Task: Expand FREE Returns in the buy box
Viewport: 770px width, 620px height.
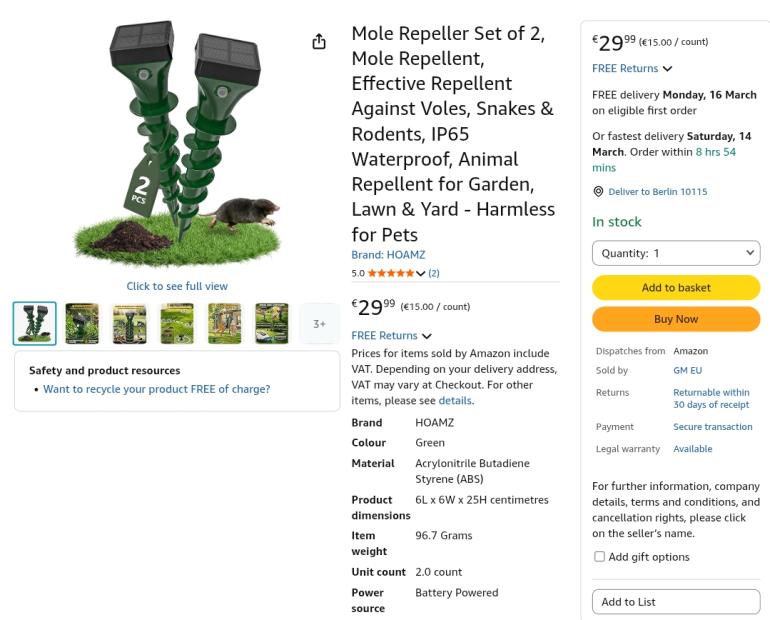Action: tap(632, 69)
